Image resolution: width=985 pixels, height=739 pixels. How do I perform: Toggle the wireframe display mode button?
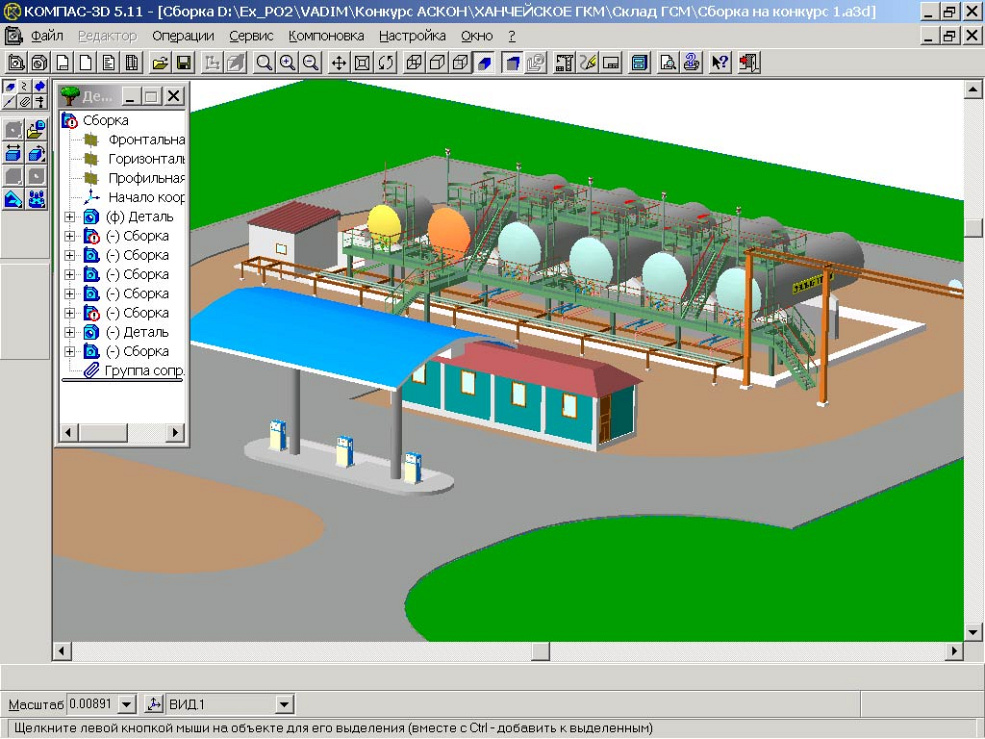click(x=414, y=63)
